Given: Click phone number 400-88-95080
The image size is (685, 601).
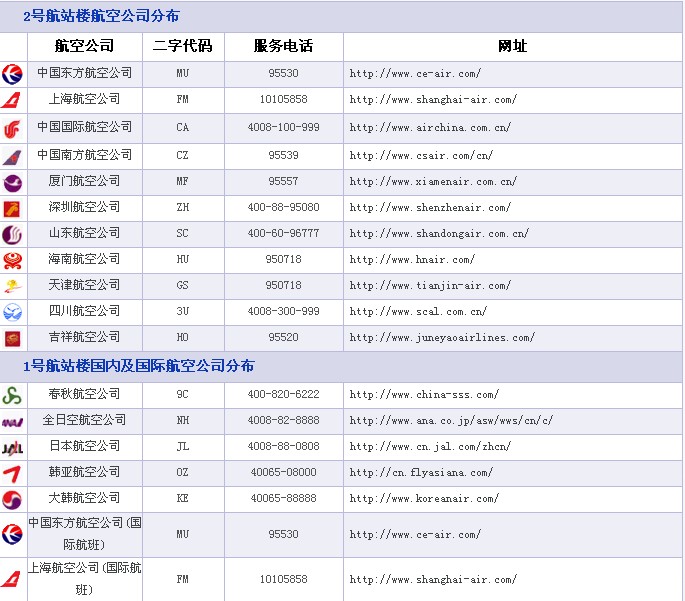Looking at the screenshot, I should point(284,207).
